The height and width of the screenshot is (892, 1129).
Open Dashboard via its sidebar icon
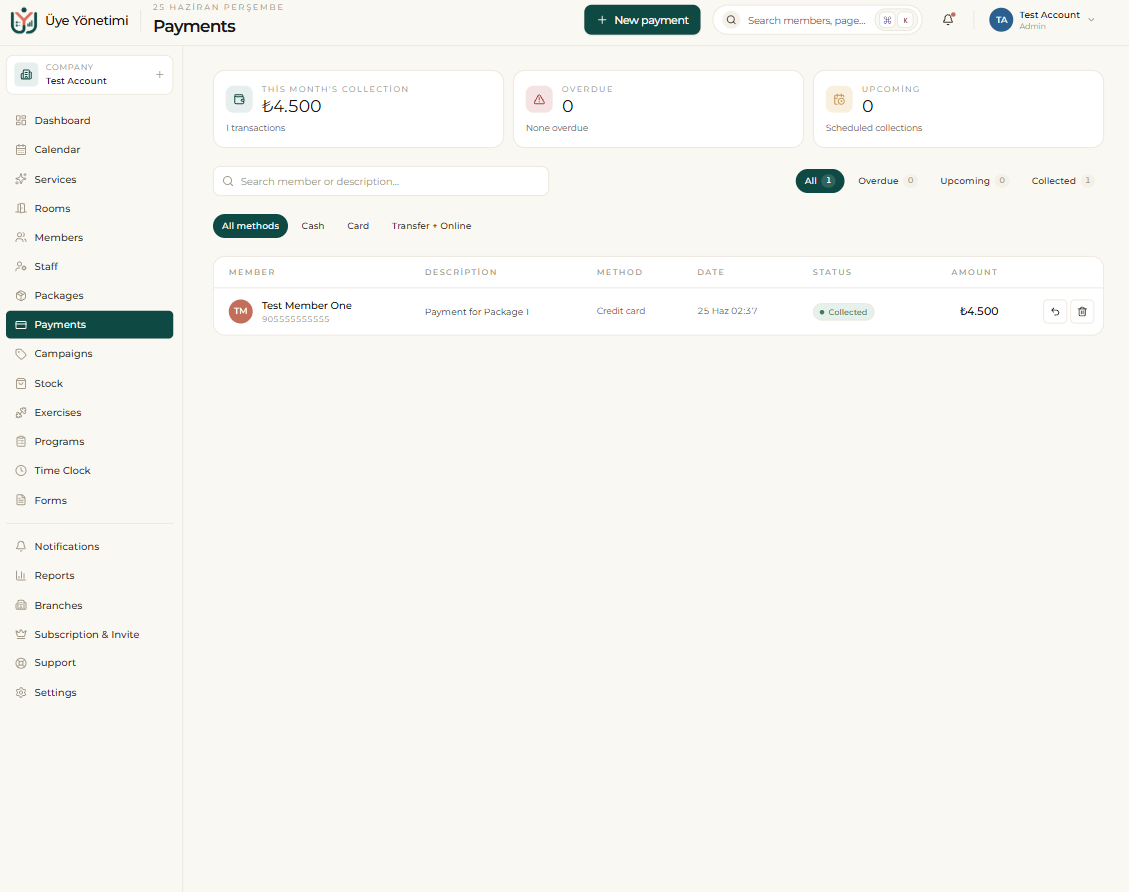pyautogui.click(x=21, y=120)
